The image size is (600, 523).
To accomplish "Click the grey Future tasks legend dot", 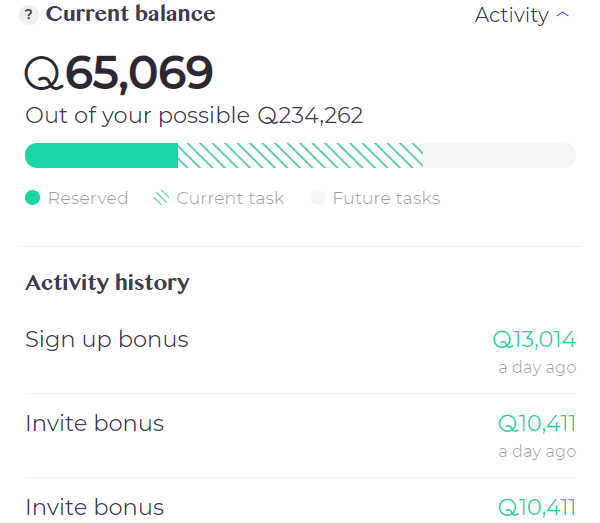I will [x=317, y=198].
